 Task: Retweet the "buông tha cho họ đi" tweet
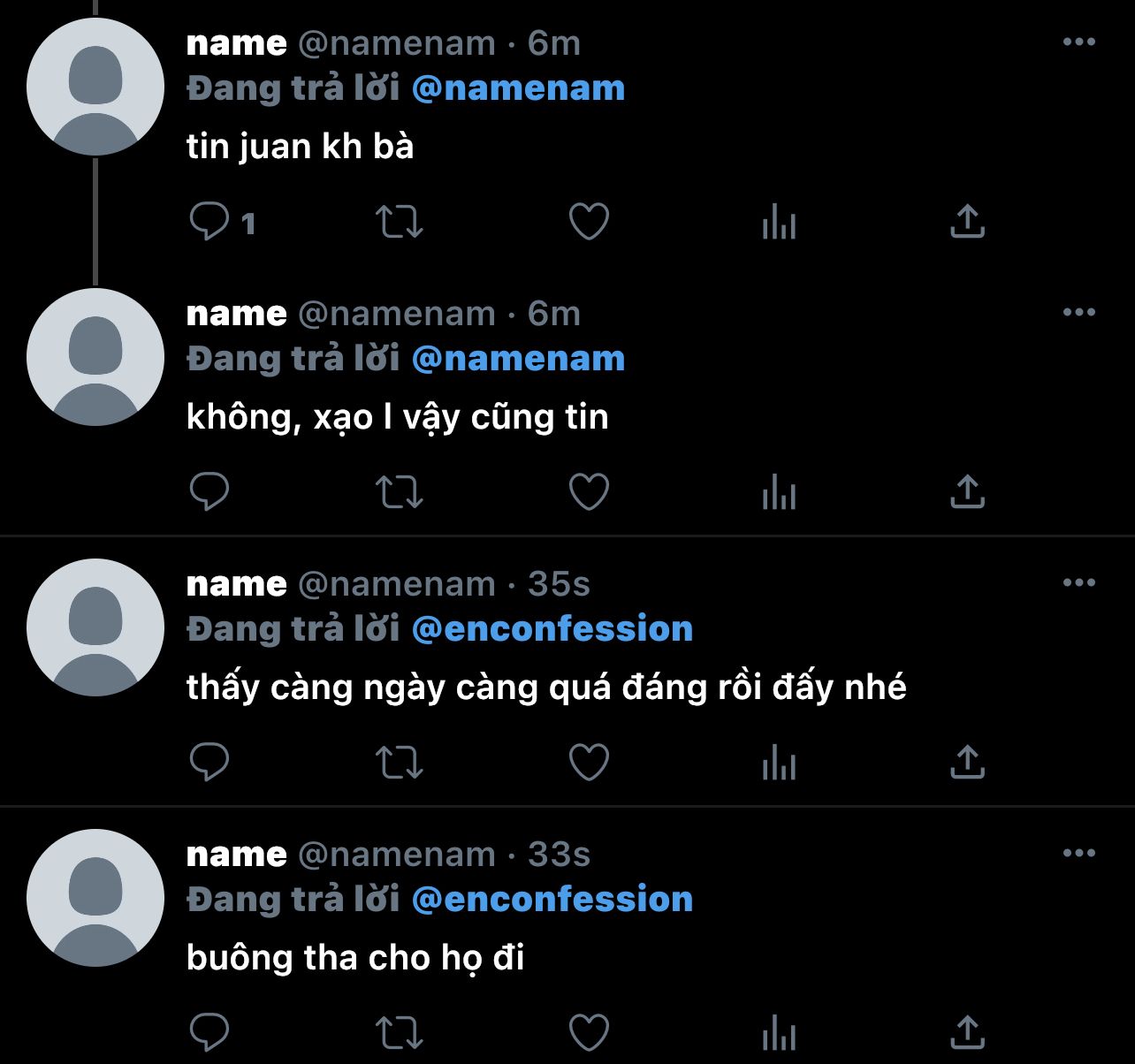(x=400, y=1032)
